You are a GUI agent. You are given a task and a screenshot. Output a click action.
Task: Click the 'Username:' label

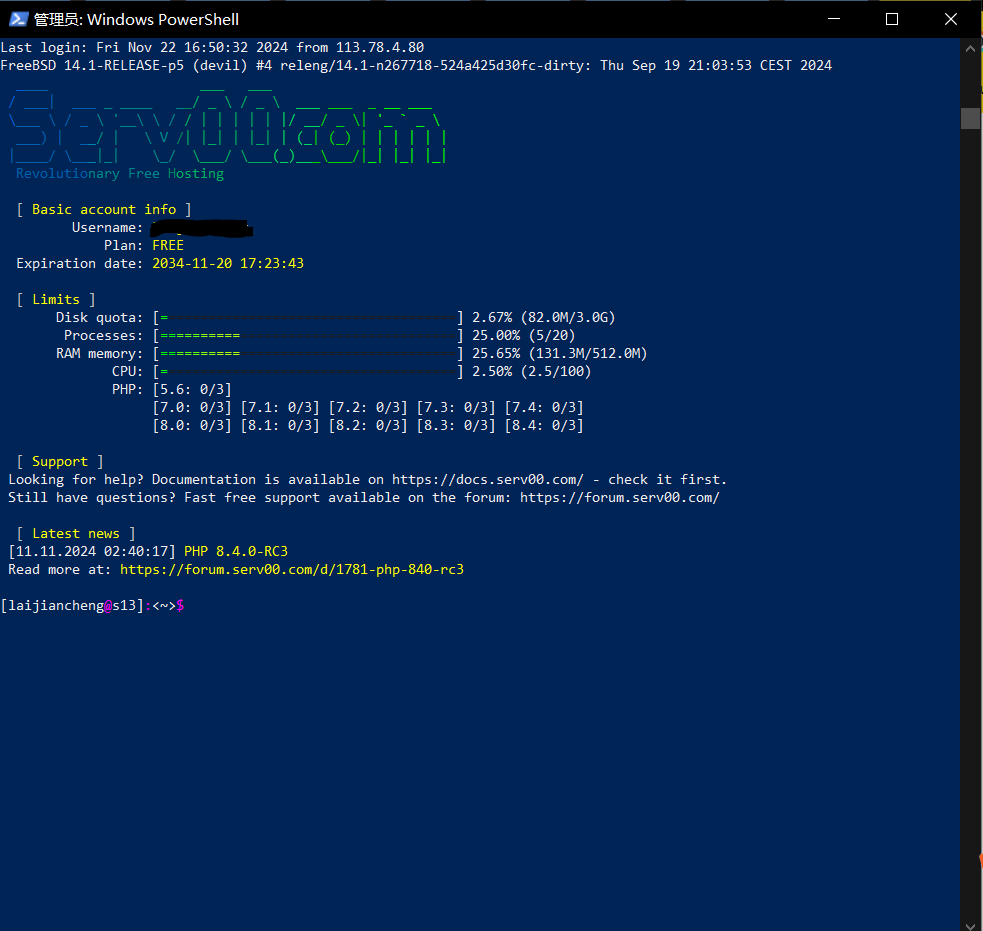point(107,228)
